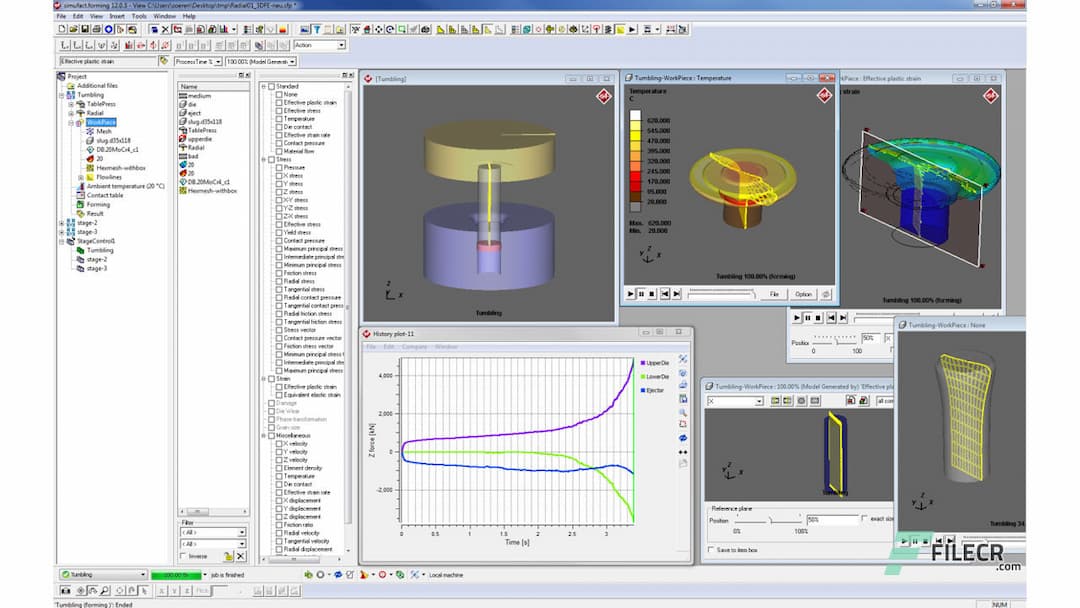Click the Local machine icon on the status bar
1080x608 pixels.
[413, 575]
